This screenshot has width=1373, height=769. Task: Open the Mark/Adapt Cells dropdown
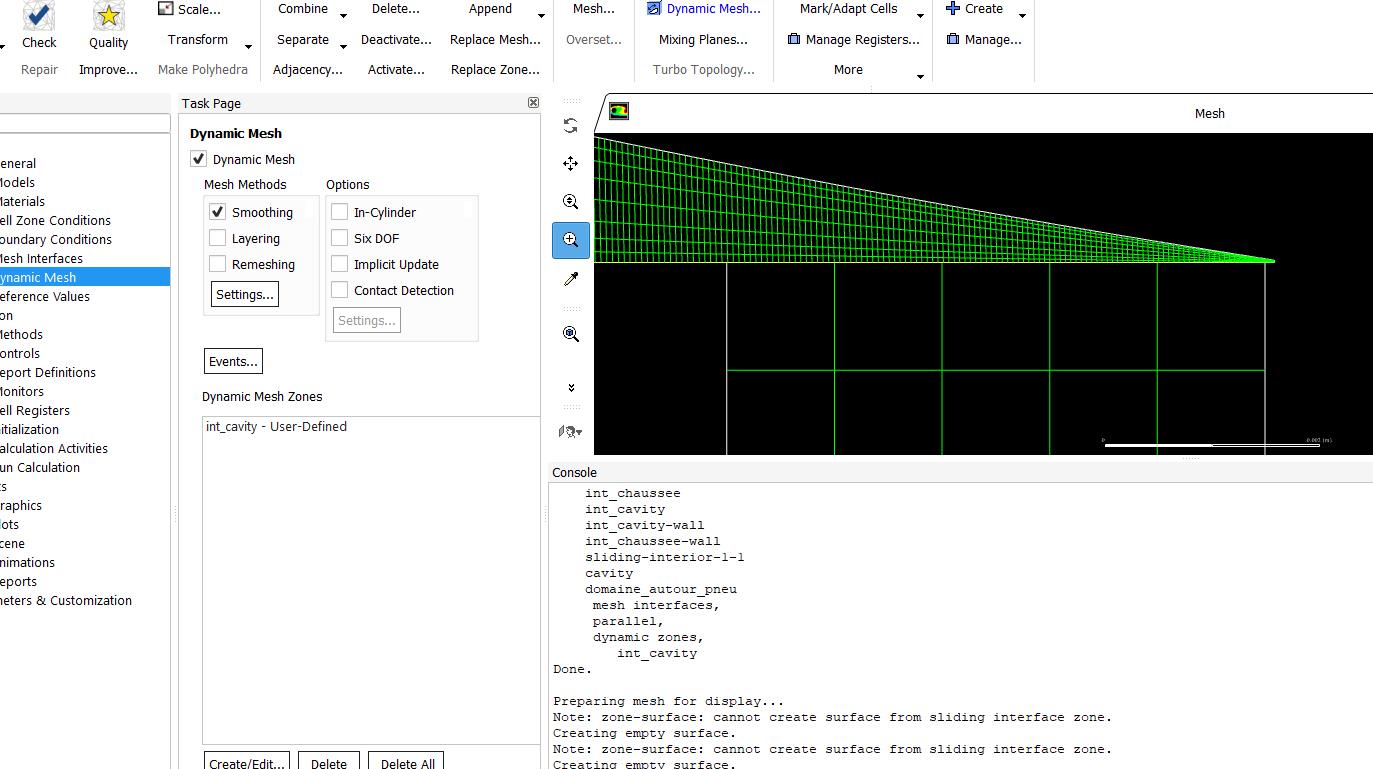(920, 15)
